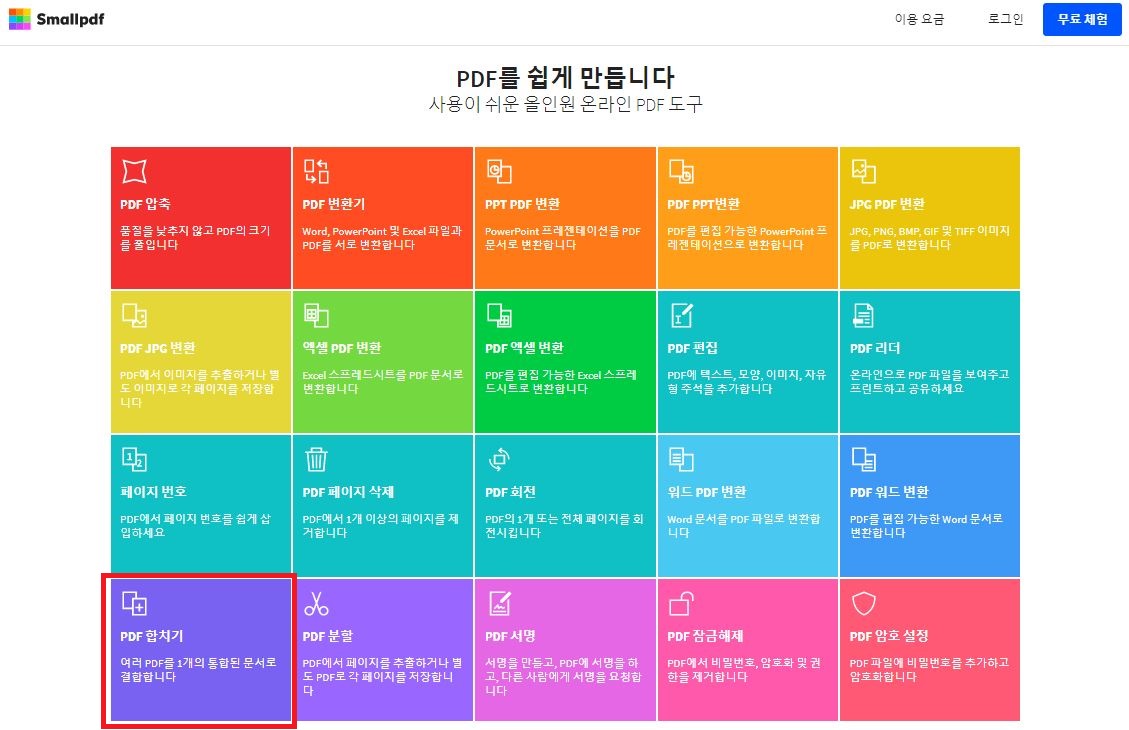This screenshot has height=730, width=1129.
Task: Click the PDF 리더 reader icon
Action: point(863,315)
